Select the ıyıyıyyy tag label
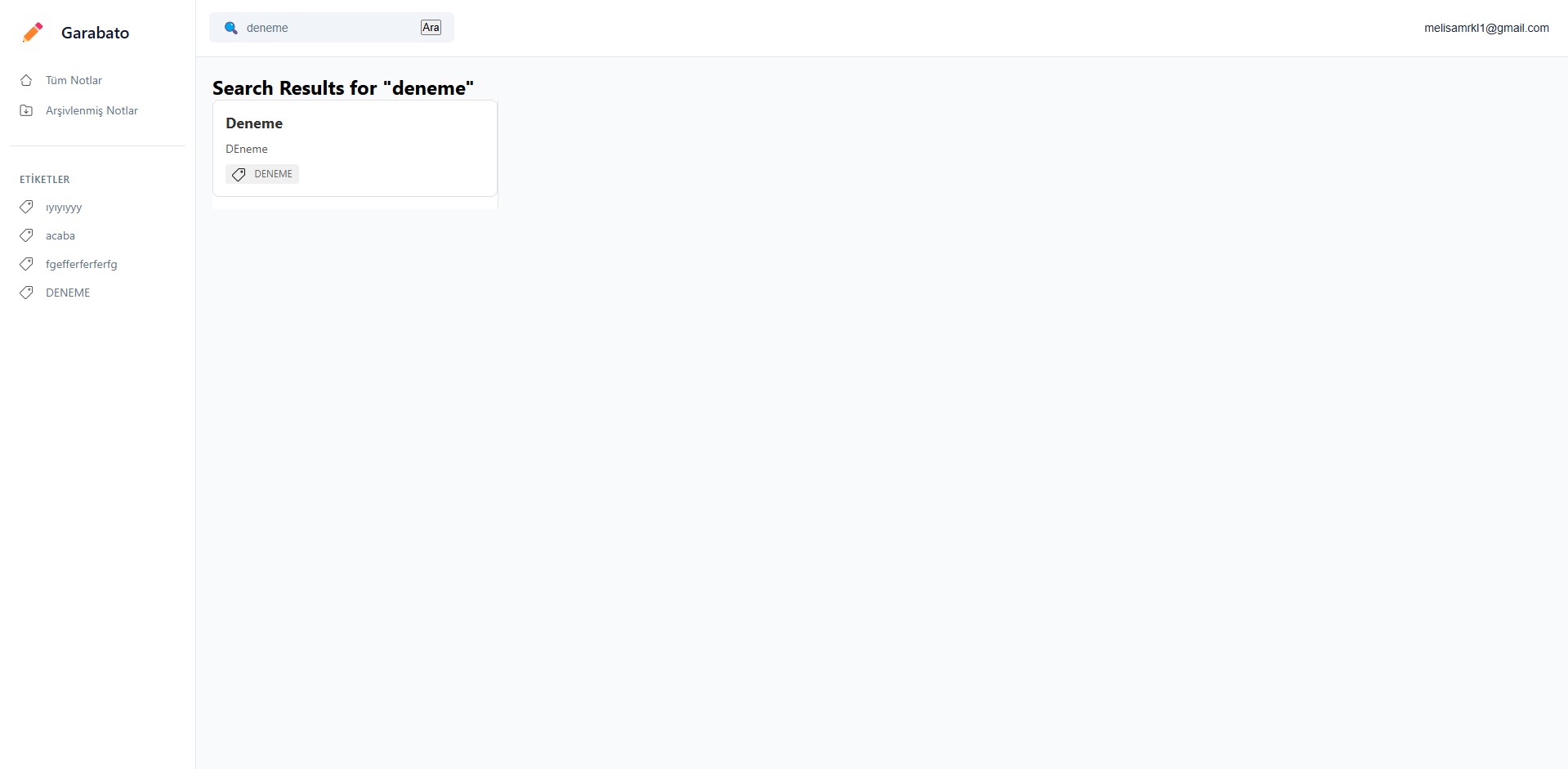1568x769 pixels. point(64,208)
